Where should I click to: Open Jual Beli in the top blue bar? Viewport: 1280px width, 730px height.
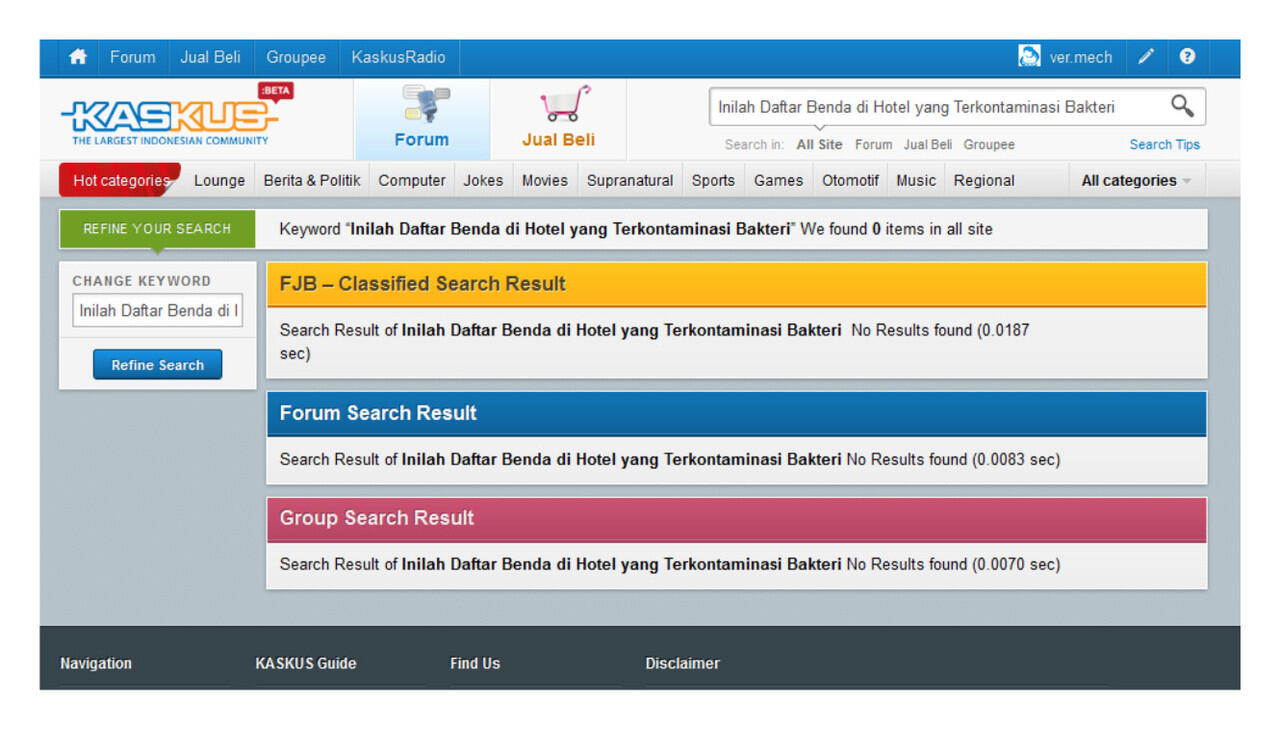click(x=210, y=57)
